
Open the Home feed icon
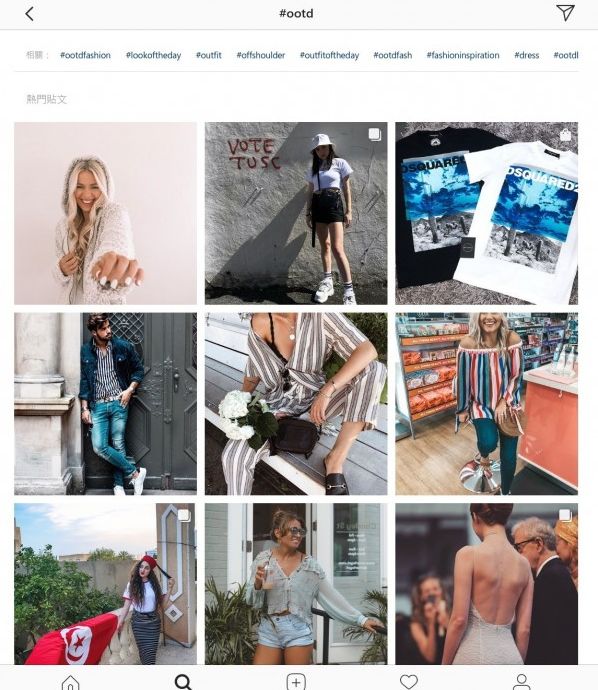(x=70, y=683)
